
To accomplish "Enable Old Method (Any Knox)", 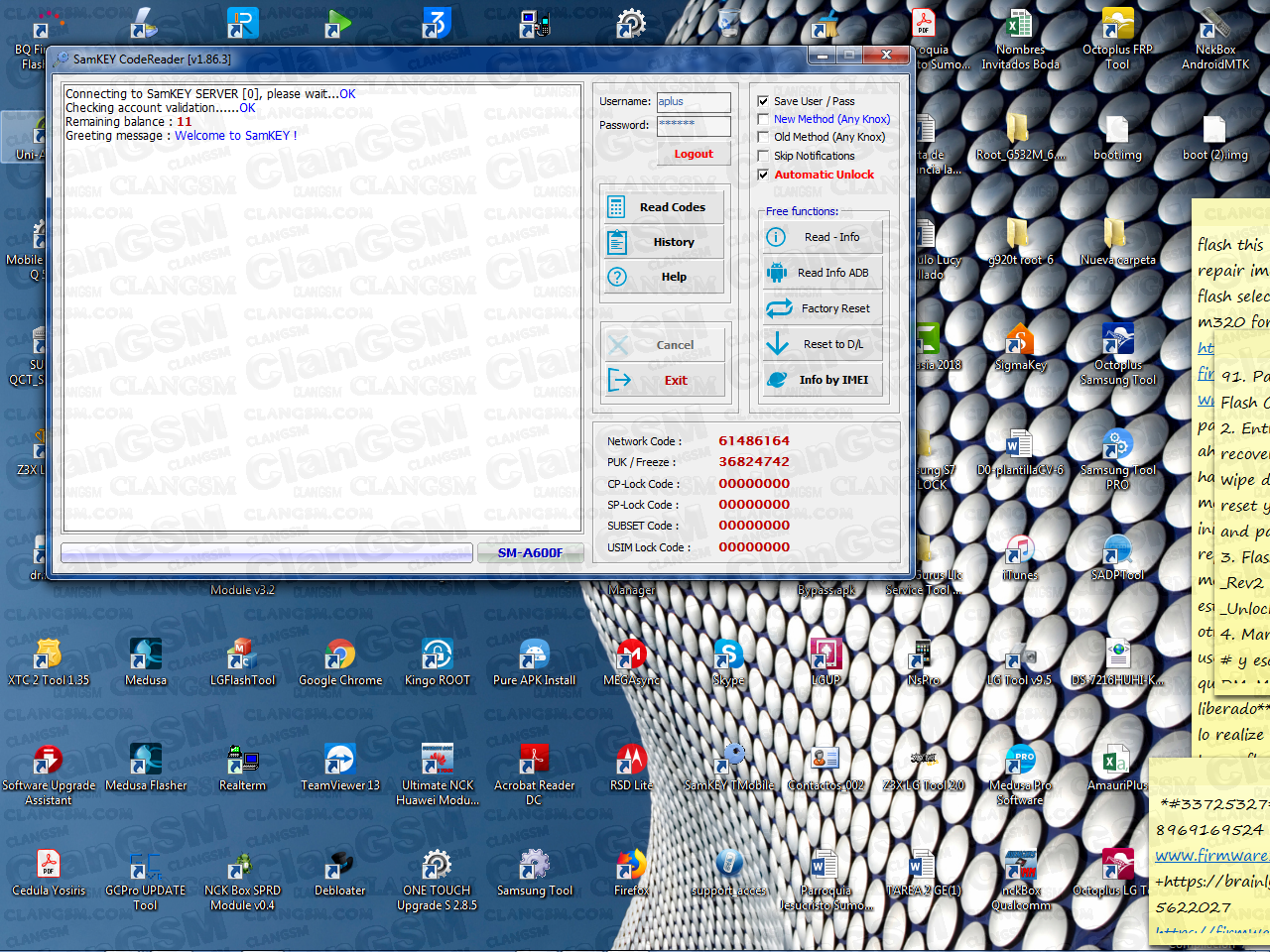I will pos(763,137).
